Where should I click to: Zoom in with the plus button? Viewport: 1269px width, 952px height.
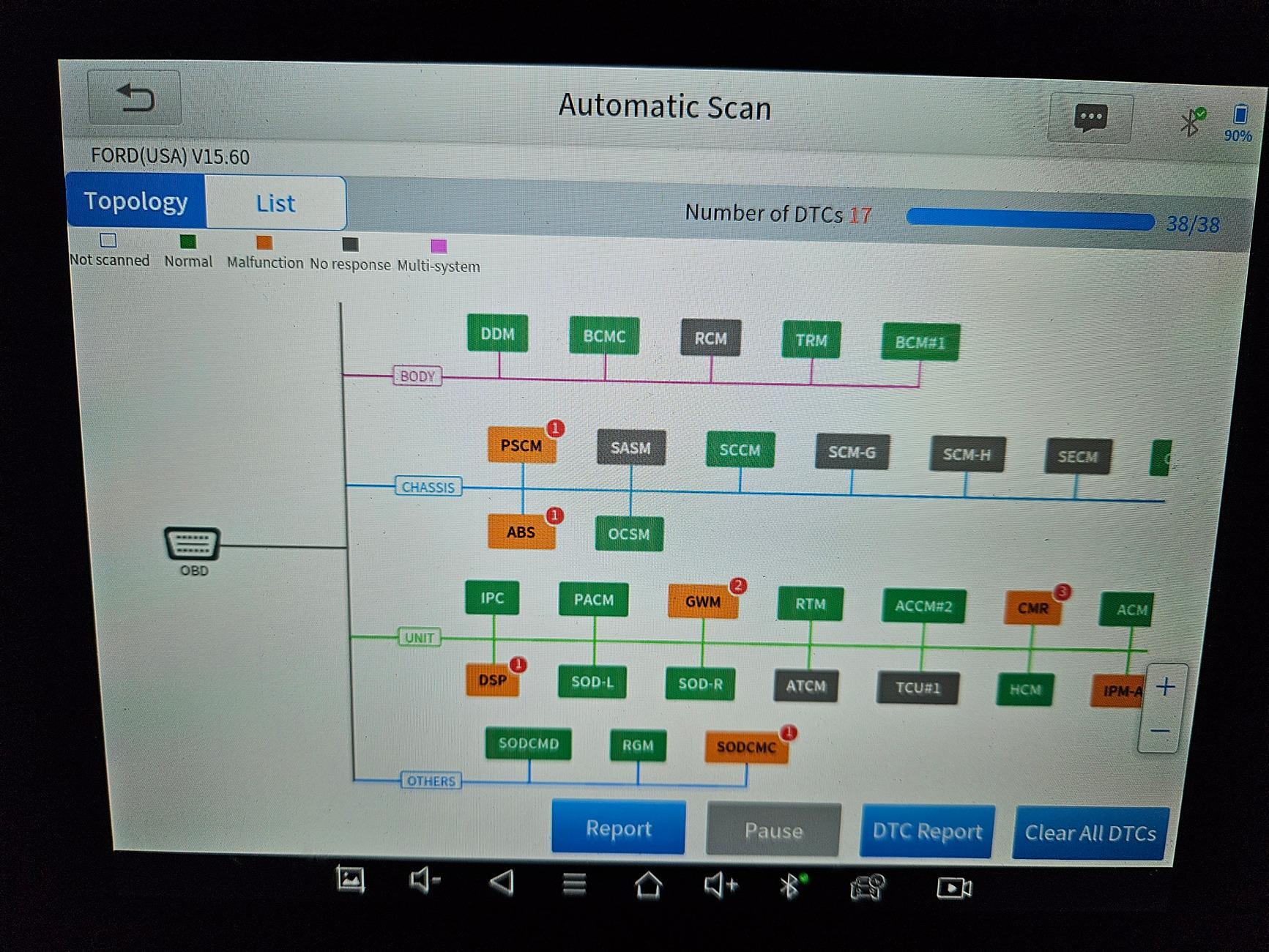[x=1165, y=687]
